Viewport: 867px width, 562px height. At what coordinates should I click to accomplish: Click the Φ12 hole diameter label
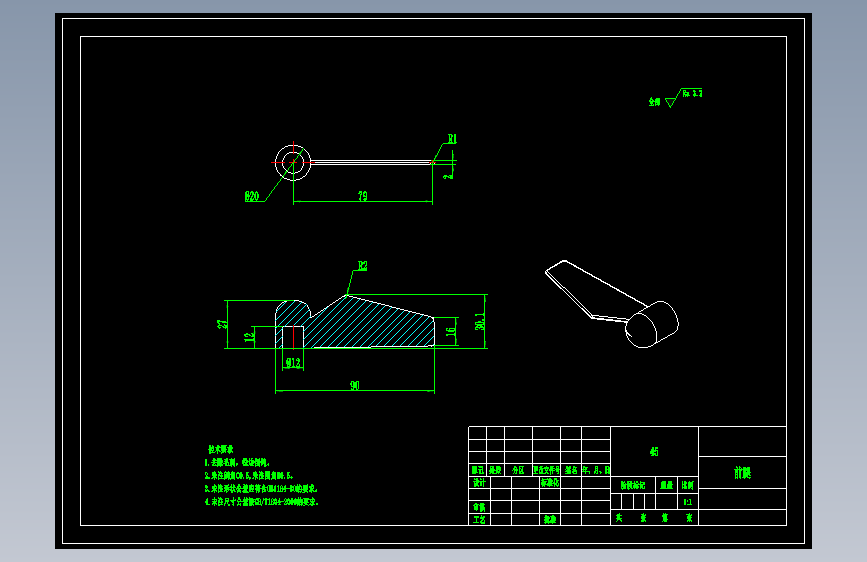pos(293,363)
